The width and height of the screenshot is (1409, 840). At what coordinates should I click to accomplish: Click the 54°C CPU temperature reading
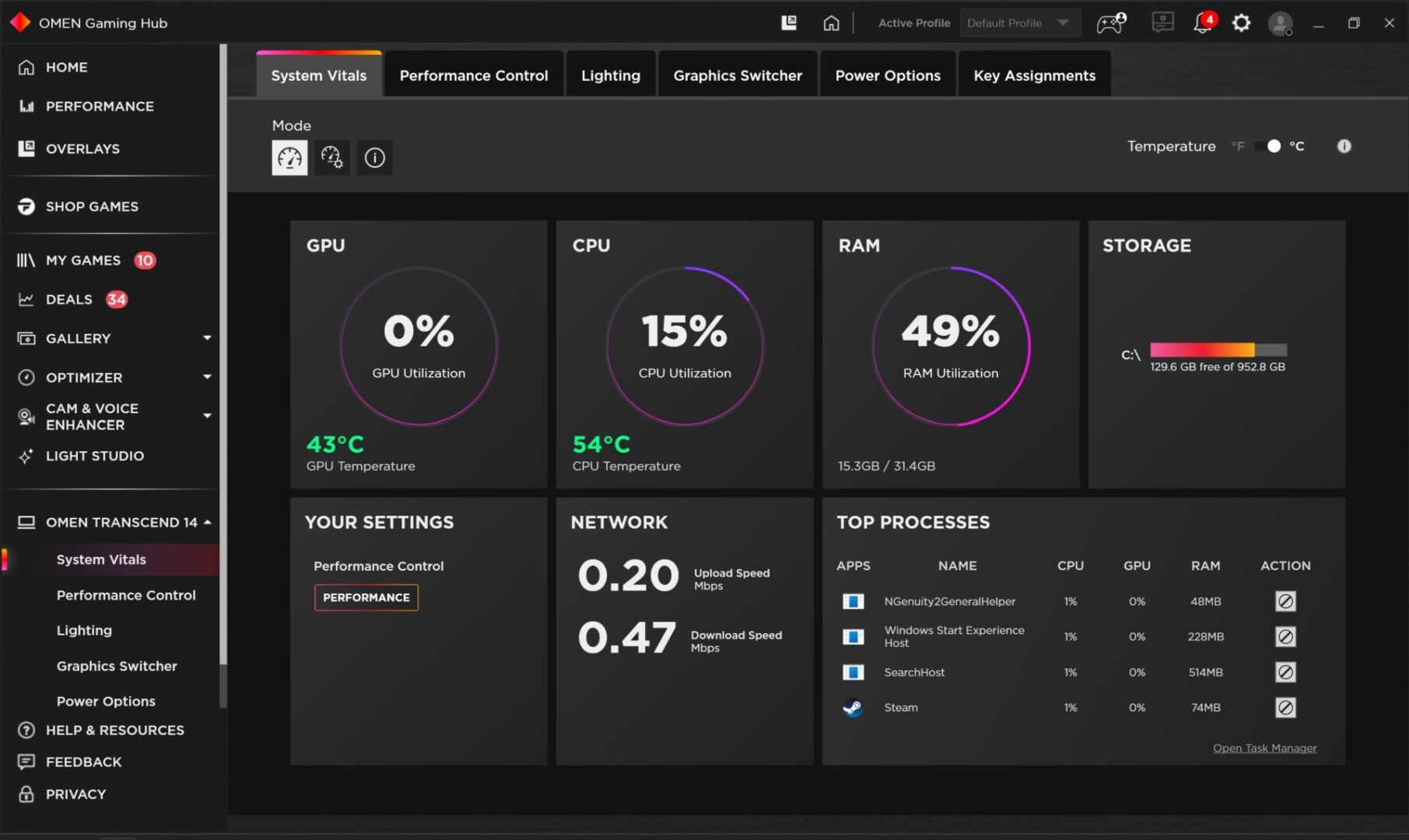[601, 444]
